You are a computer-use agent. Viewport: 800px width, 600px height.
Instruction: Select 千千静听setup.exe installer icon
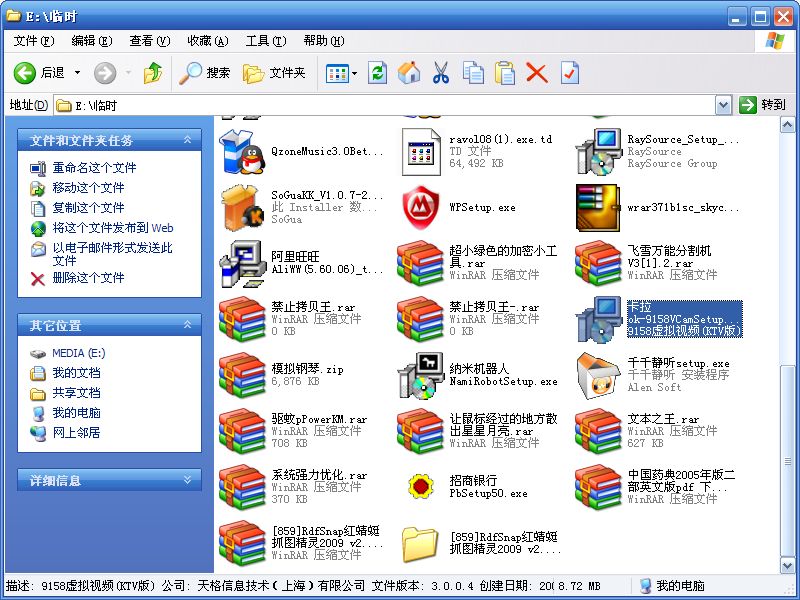coord(598,376)
